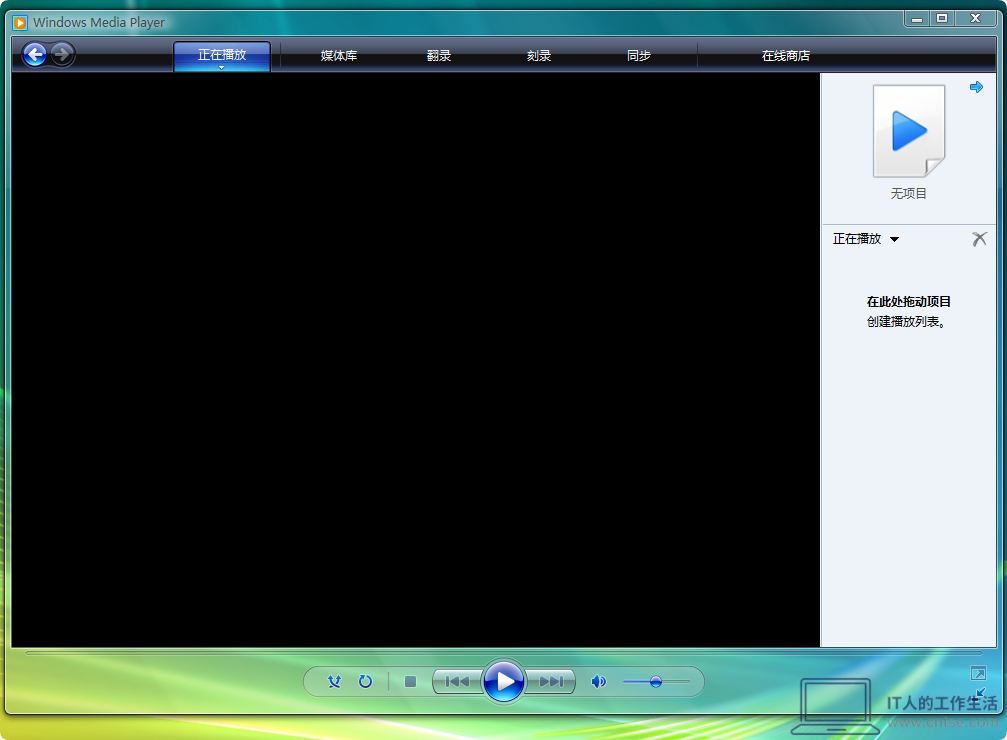Open the 同步 tab
The image size is (1007, 740).
point(639,56)
